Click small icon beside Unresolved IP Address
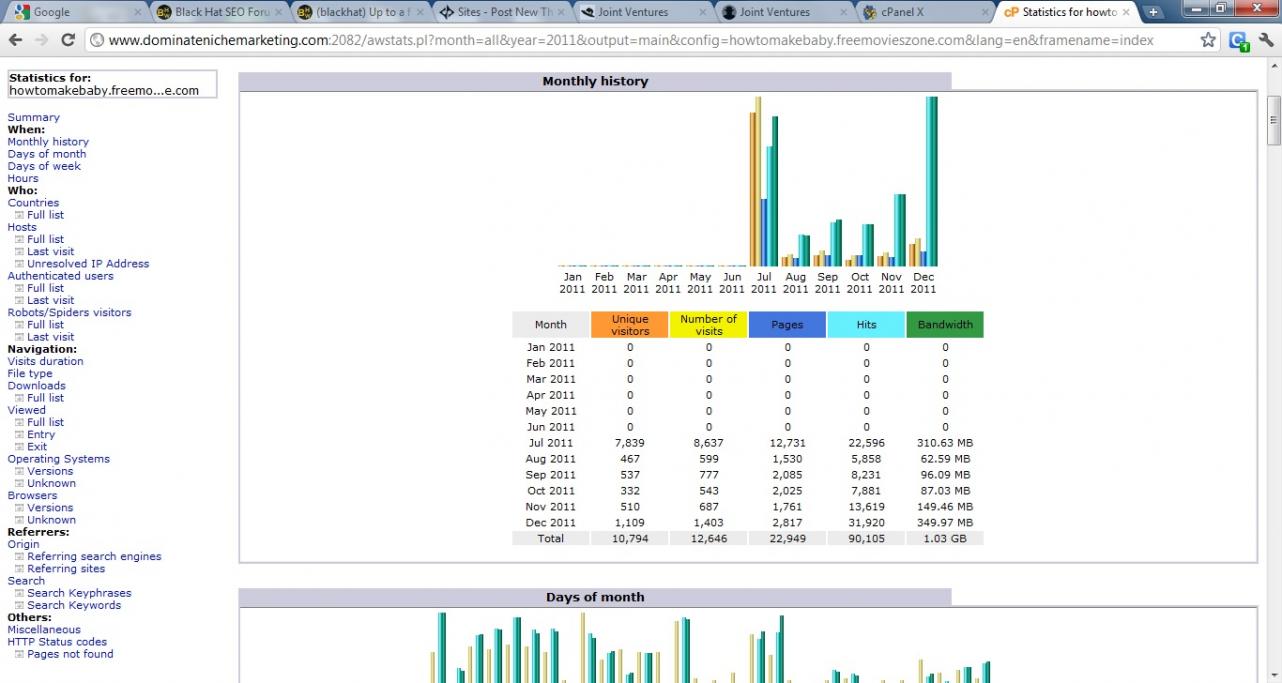 [20, 264]
